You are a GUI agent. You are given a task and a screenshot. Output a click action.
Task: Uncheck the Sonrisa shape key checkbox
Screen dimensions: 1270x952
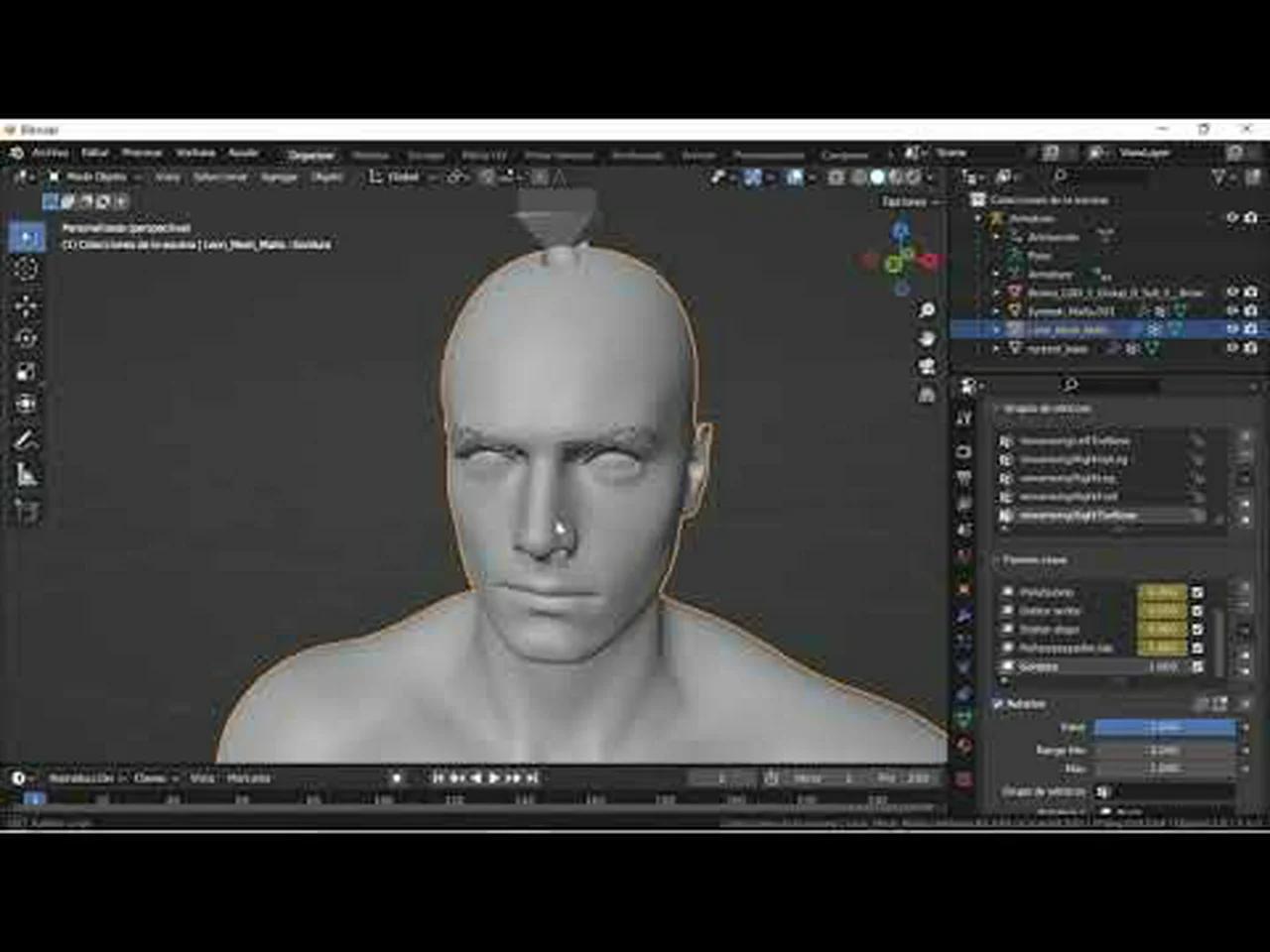pos(1198,666)
